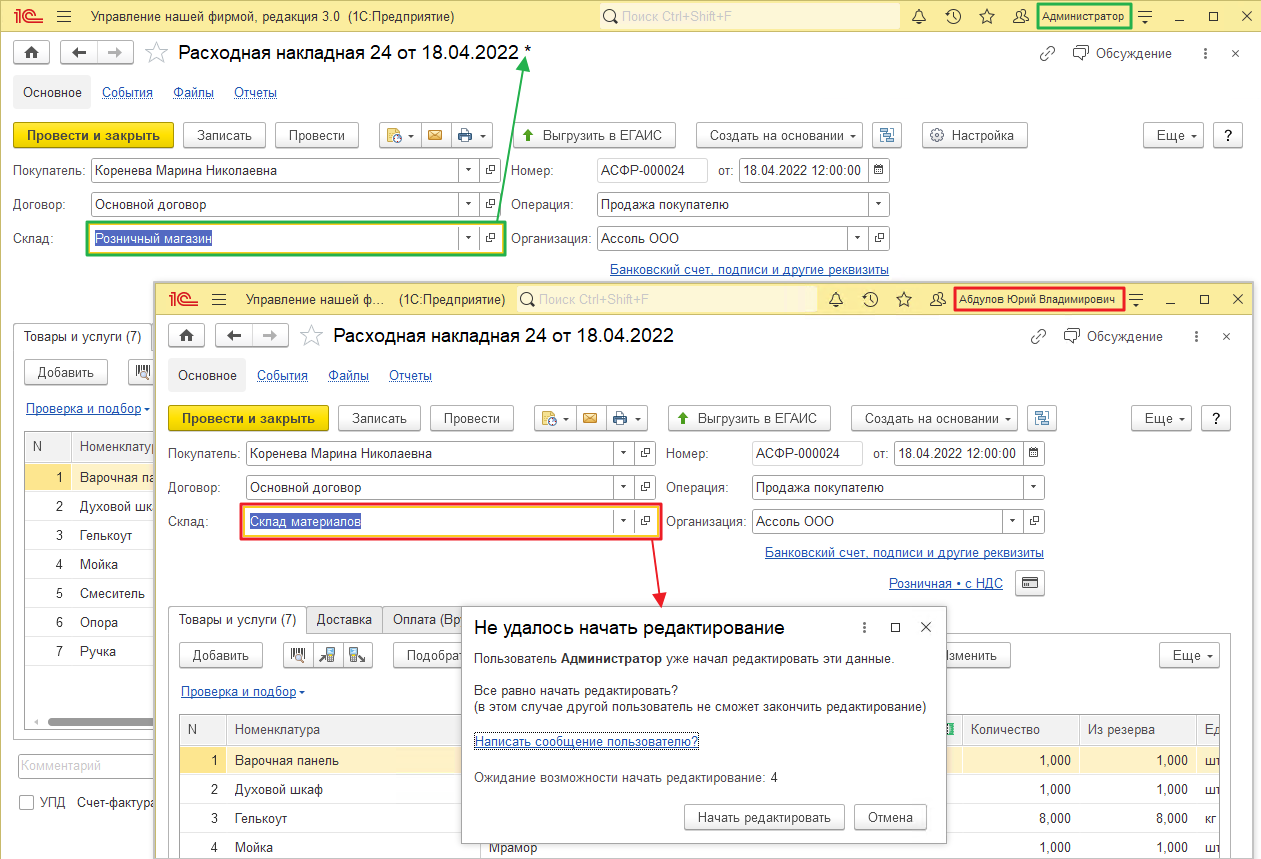Toggle УПД checkbox in Администратор window

27,803
